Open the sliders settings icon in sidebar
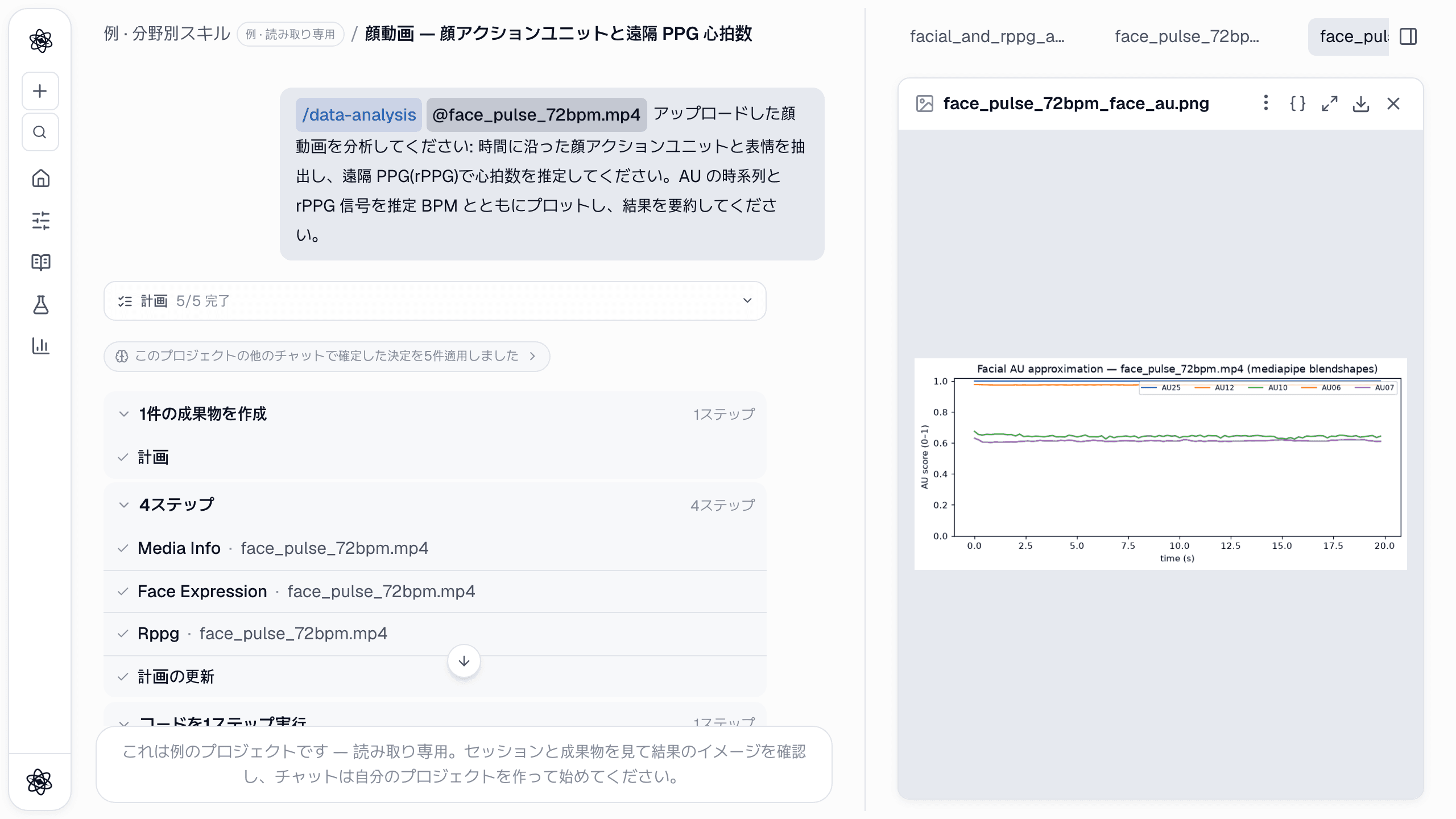Image resolution: width=1456 pixels, height=819 pixels. [x=40, y=220]
